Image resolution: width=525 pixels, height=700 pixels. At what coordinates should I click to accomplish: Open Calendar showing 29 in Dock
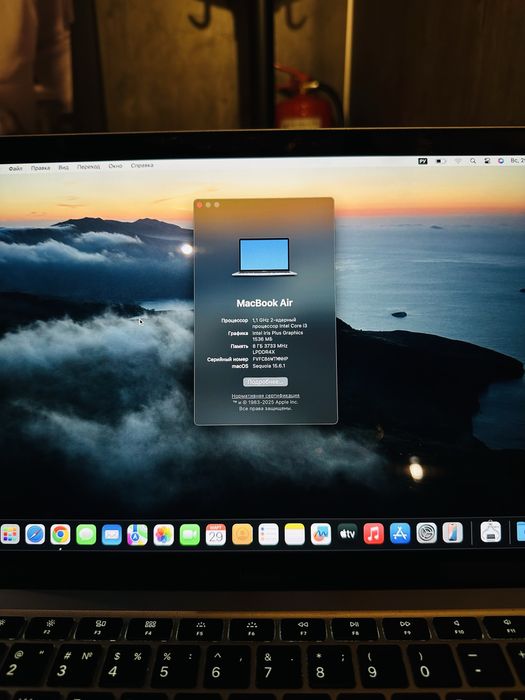pos(216,534)
